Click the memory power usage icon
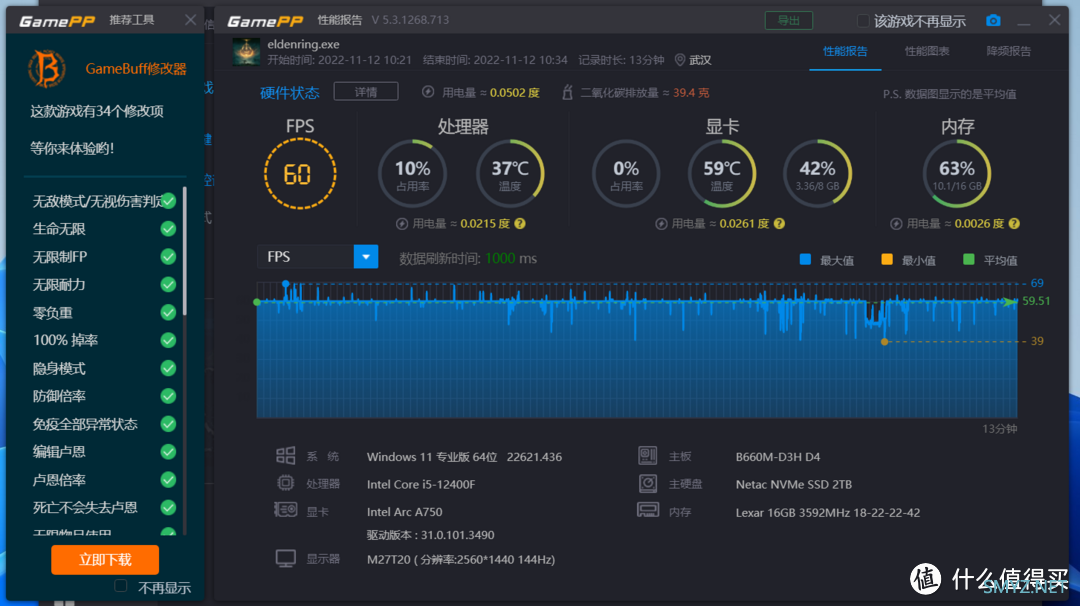 [896, 224]
